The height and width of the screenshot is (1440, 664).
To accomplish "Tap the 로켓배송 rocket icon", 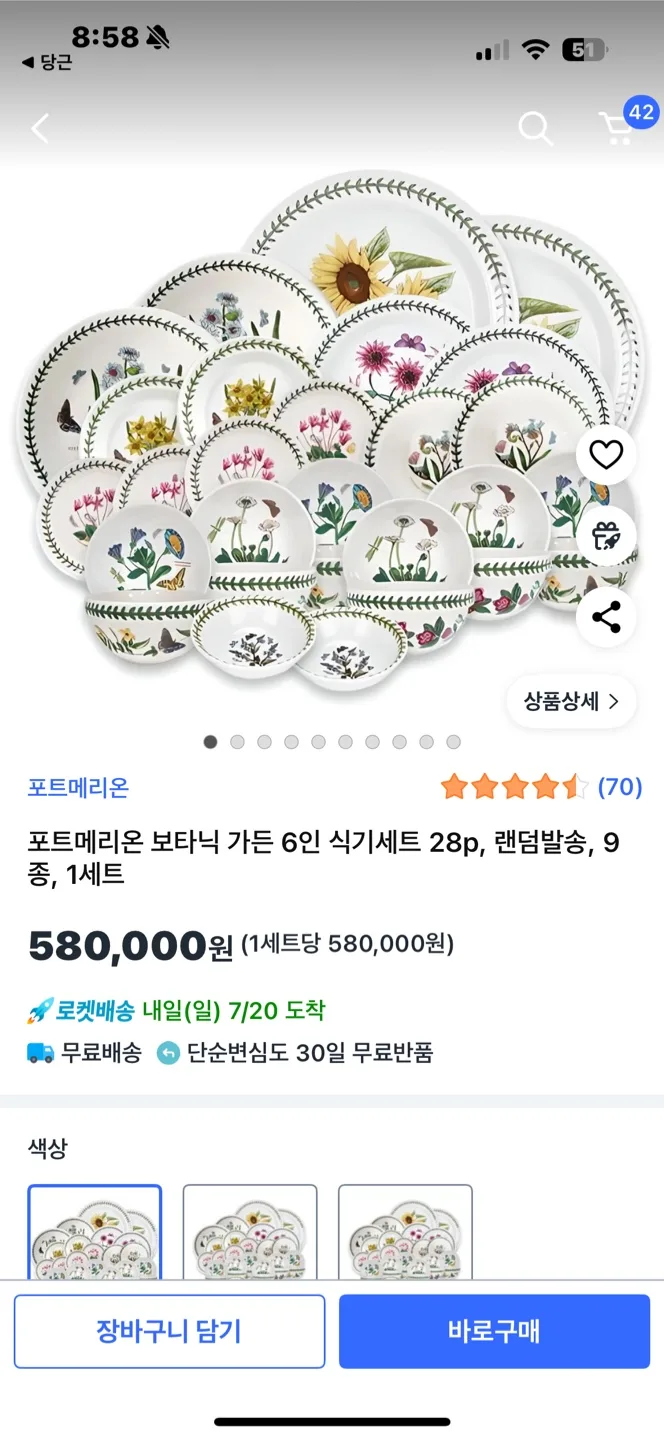I will [40, 1011].
